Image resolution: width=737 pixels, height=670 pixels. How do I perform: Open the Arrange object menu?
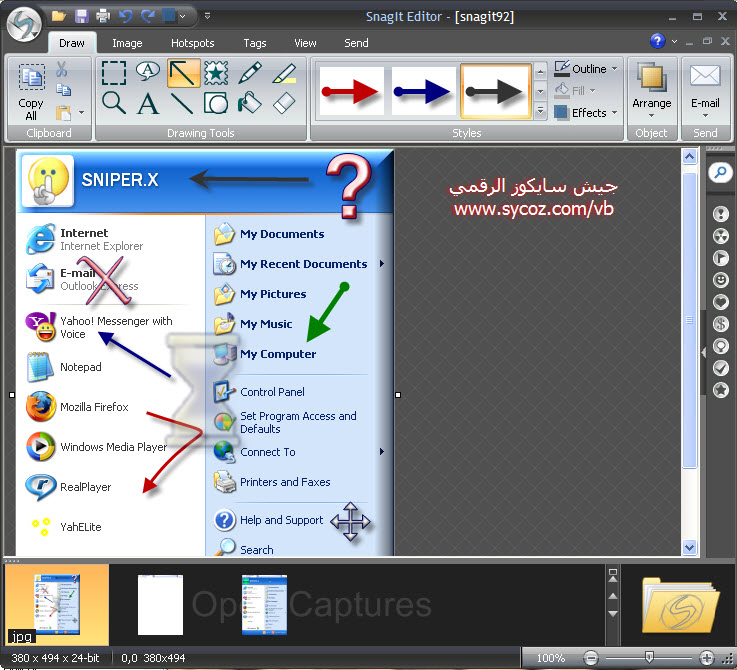coord(651,91)
